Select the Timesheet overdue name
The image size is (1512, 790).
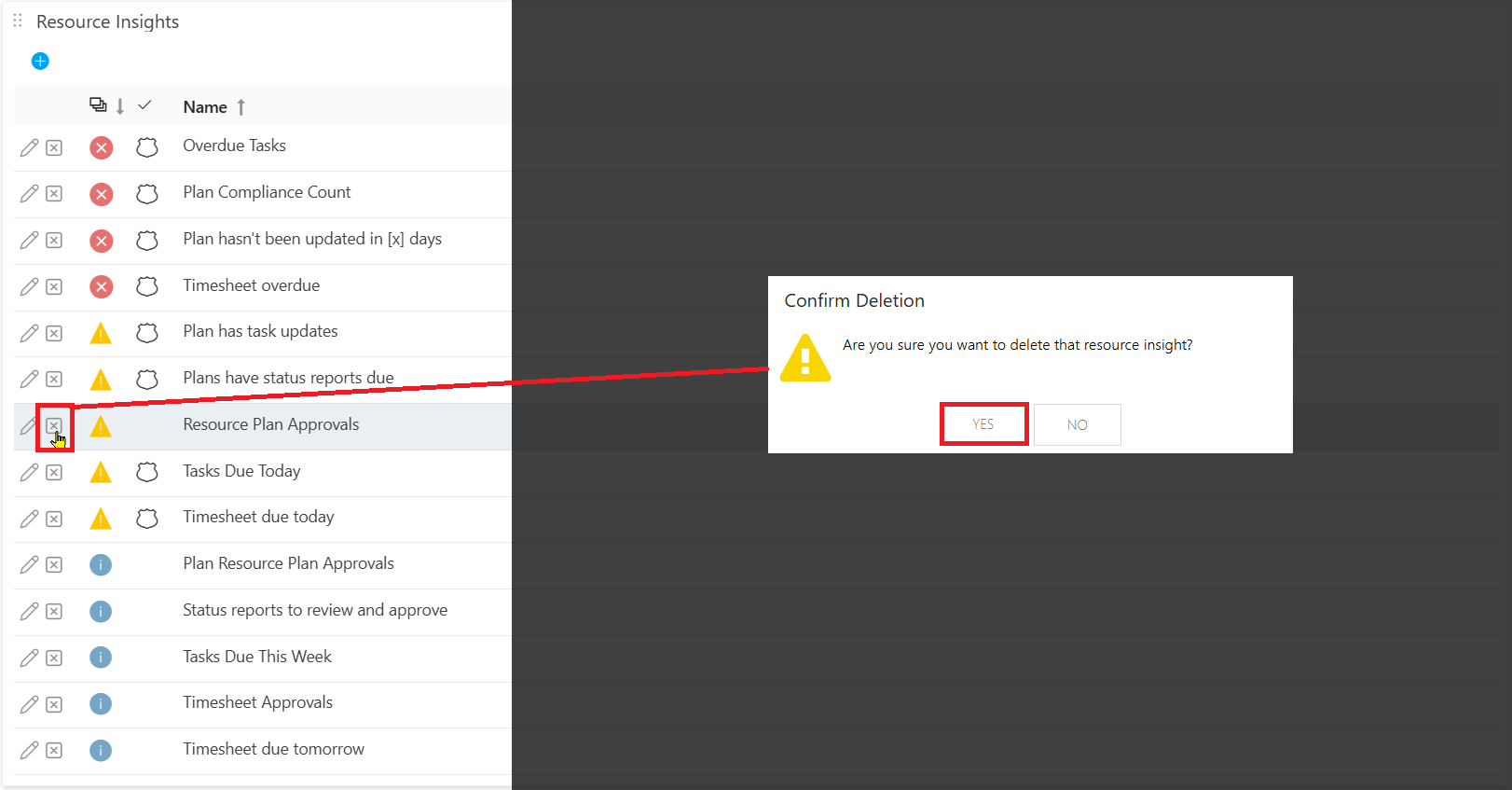[251, 285]
